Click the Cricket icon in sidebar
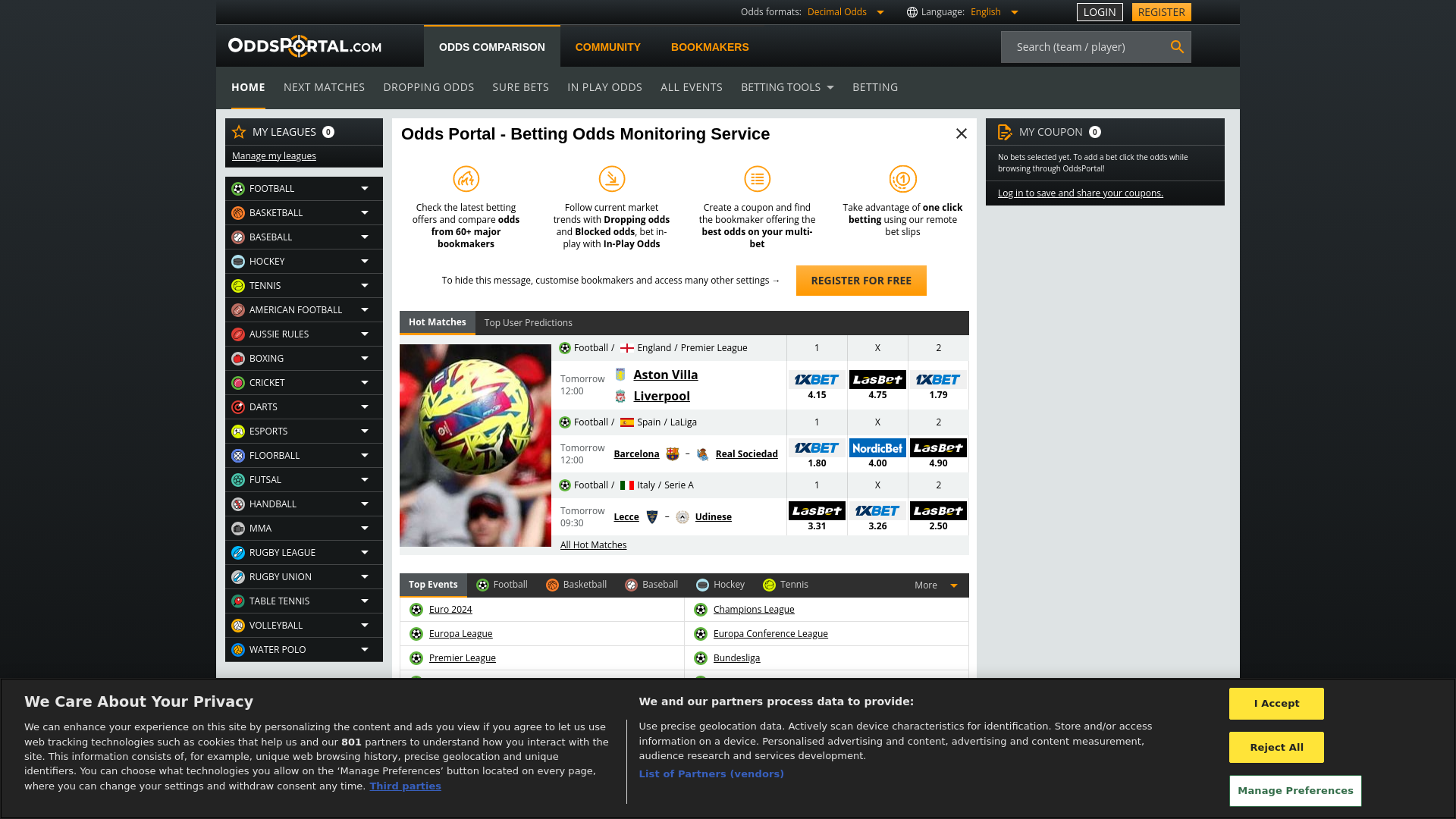Image resolution: width=1456 pixels, height=819 pixels. click(x=238, y=383)
